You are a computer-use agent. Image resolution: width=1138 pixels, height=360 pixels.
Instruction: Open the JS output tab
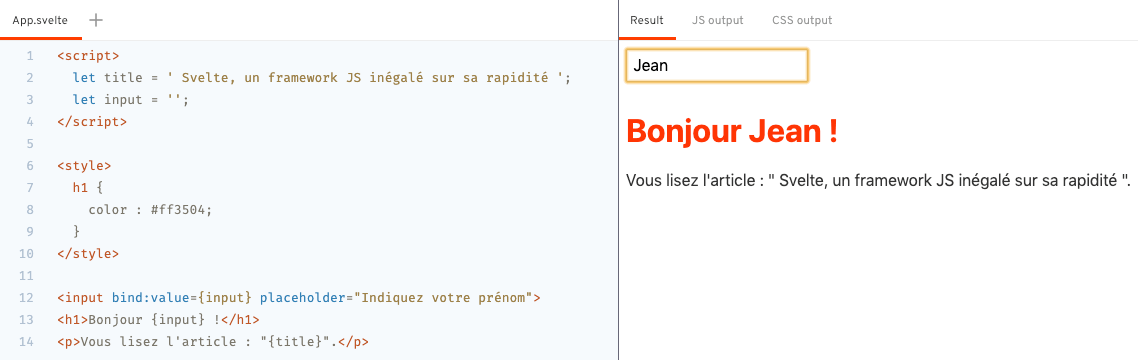point(718,20)
